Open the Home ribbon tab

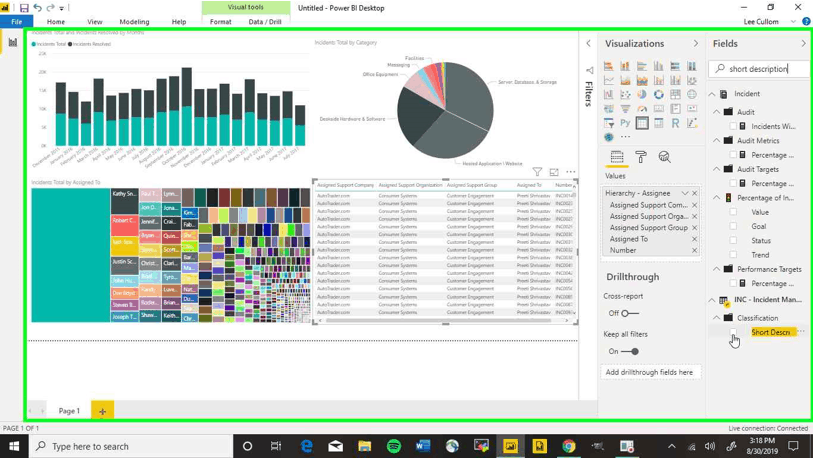pyautogui.click(x=56, y=22)
